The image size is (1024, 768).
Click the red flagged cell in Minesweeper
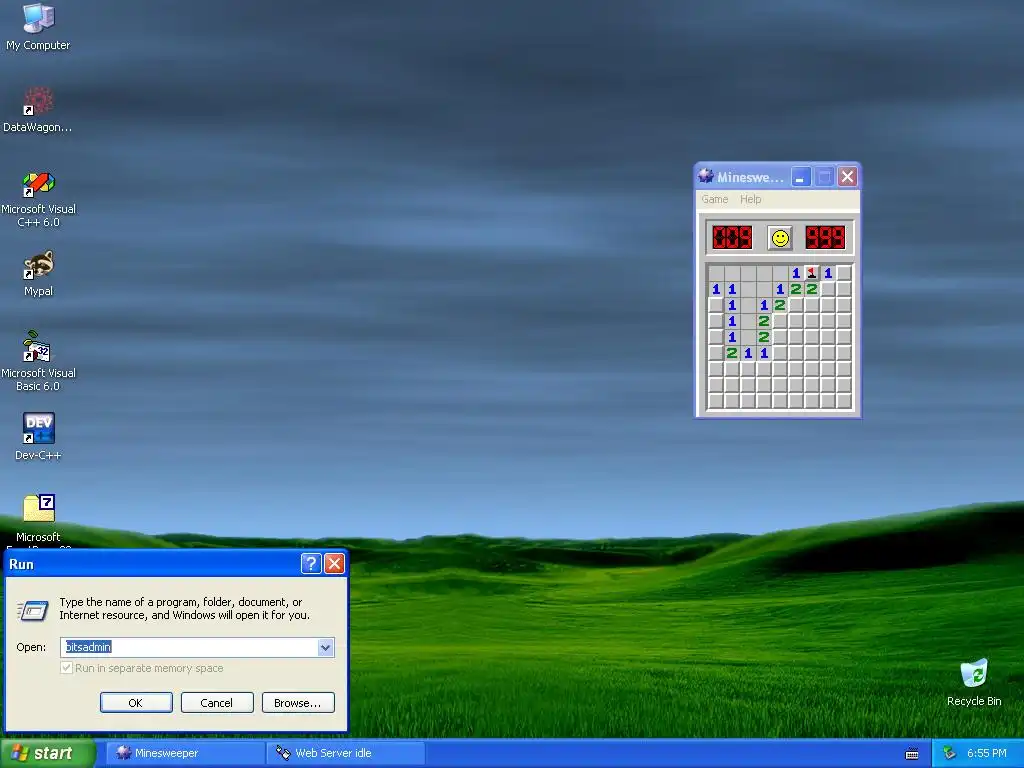(812, 273)
